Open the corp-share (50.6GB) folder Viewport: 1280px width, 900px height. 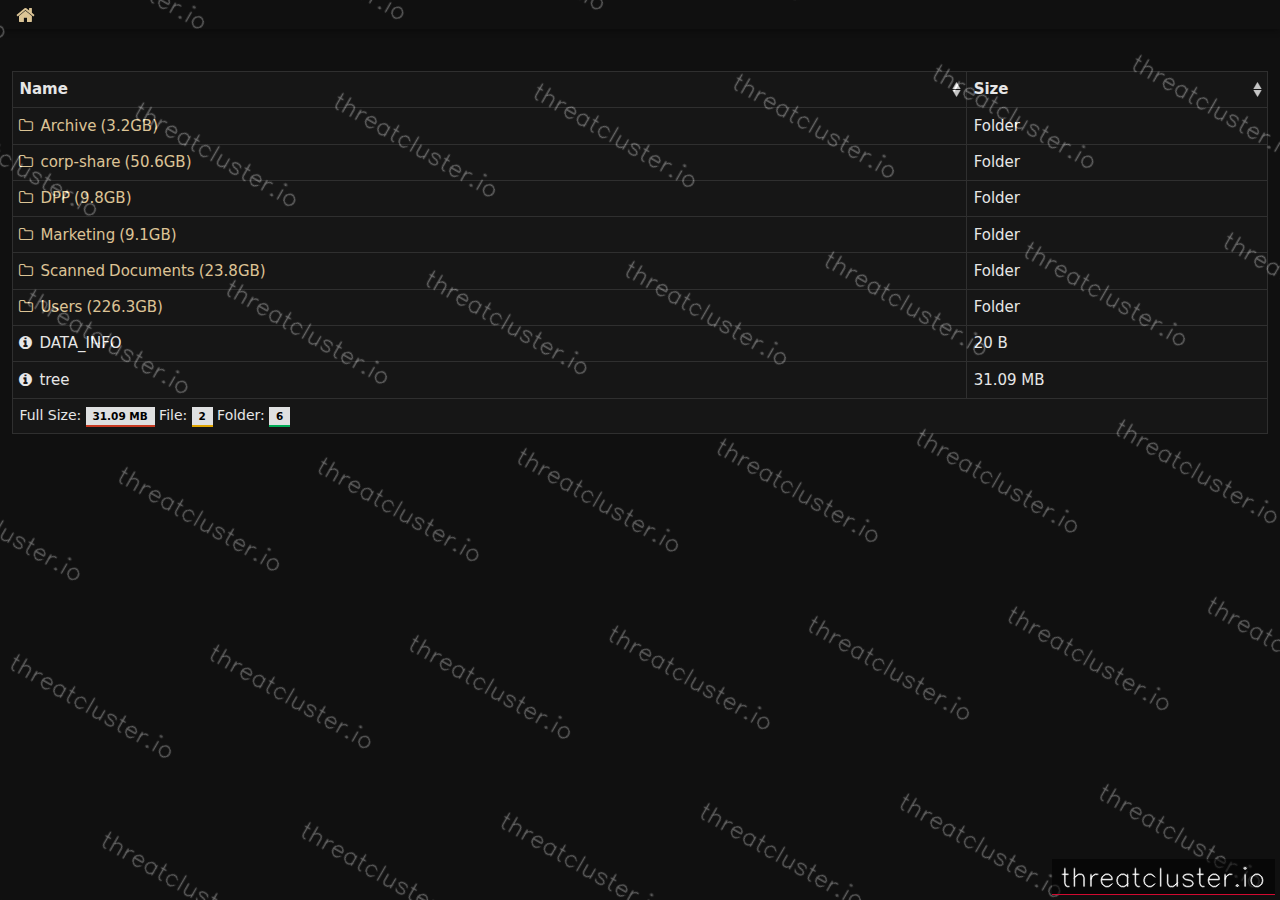coord(115,161)
